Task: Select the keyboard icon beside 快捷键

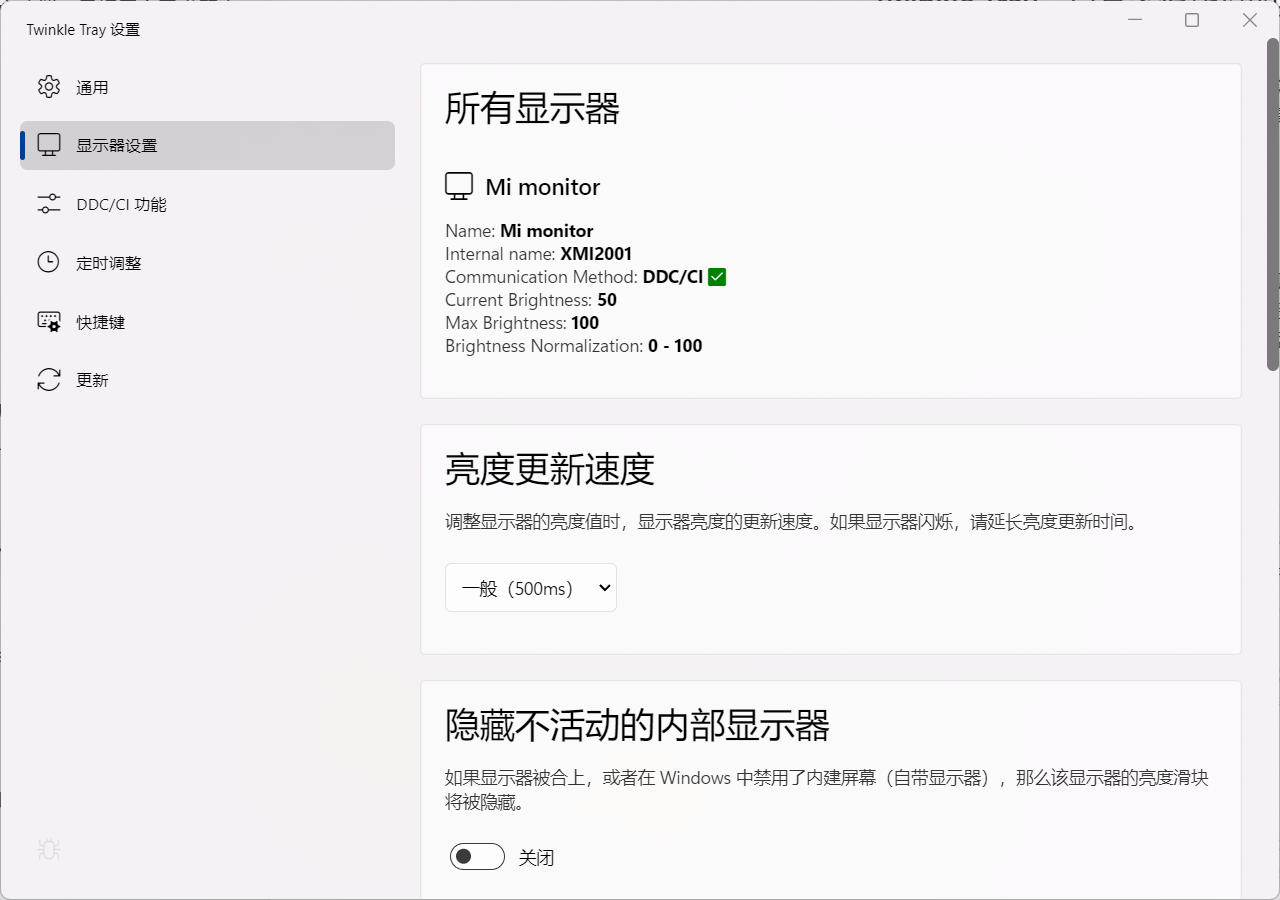Action: coord(48,321)
